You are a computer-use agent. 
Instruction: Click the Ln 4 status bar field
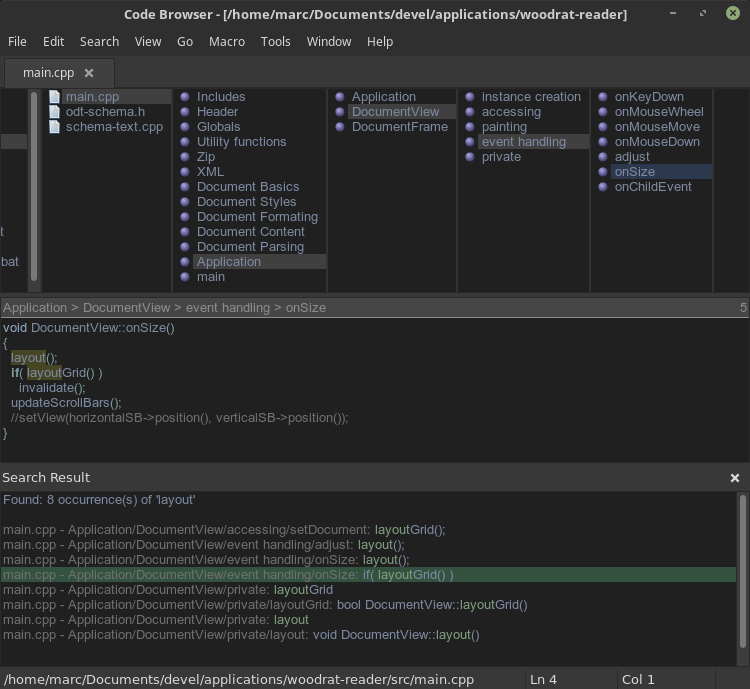point(571,679)
